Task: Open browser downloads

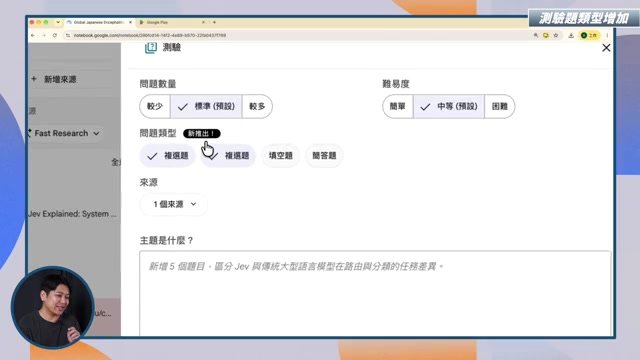Action: 571,36
